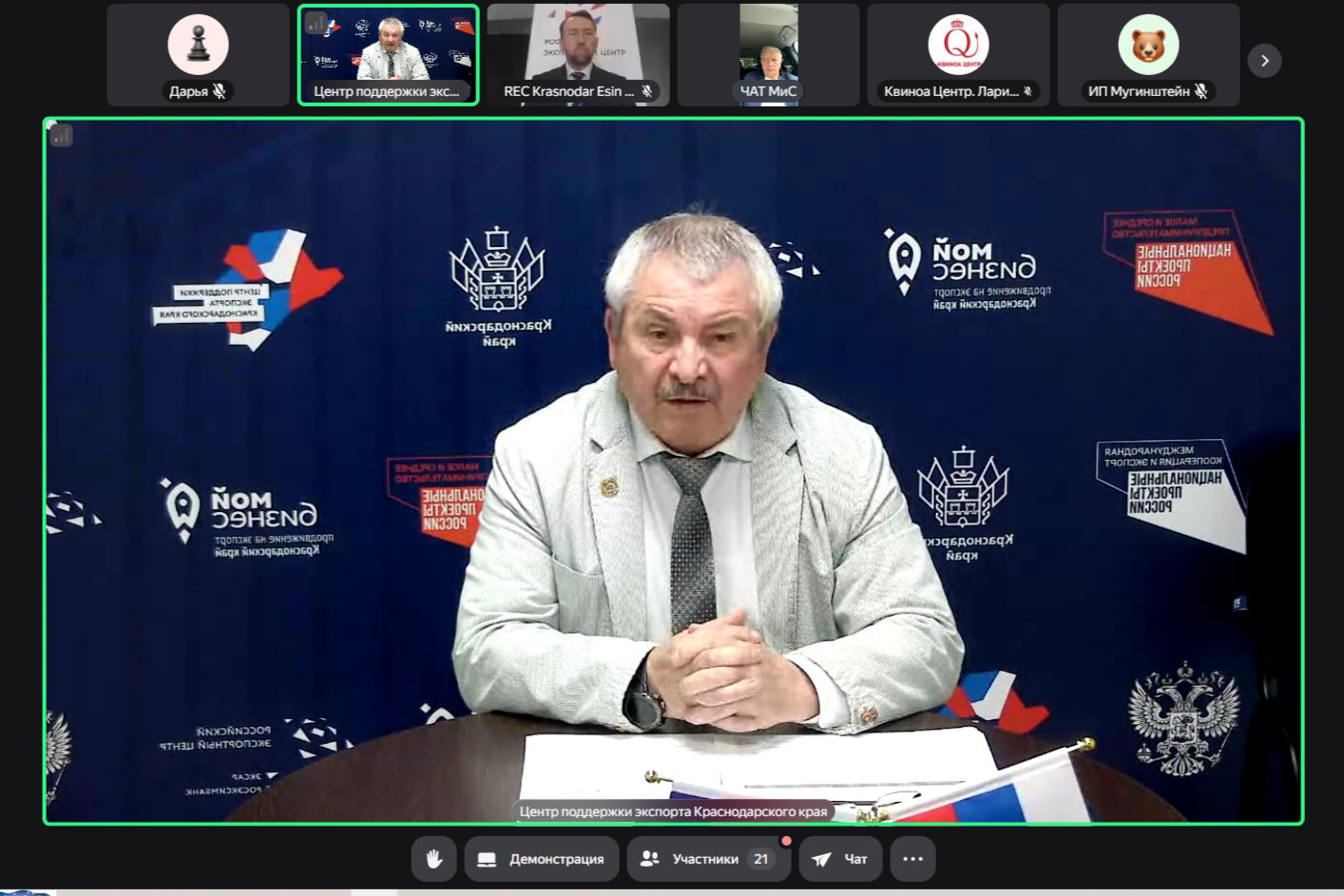Click signal icon on active speaker thumbnail

click(x=317, y=23)
